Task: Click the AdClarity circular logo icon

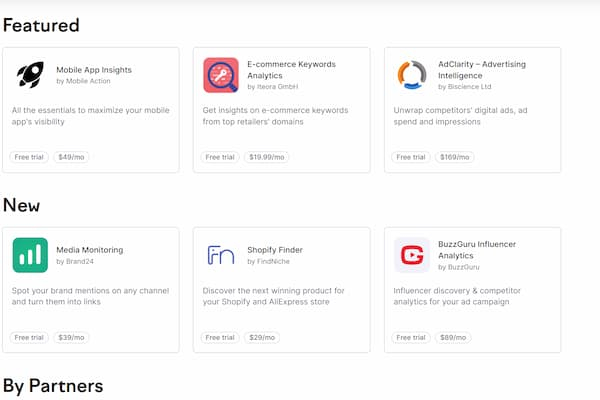Action: (412, 75)
